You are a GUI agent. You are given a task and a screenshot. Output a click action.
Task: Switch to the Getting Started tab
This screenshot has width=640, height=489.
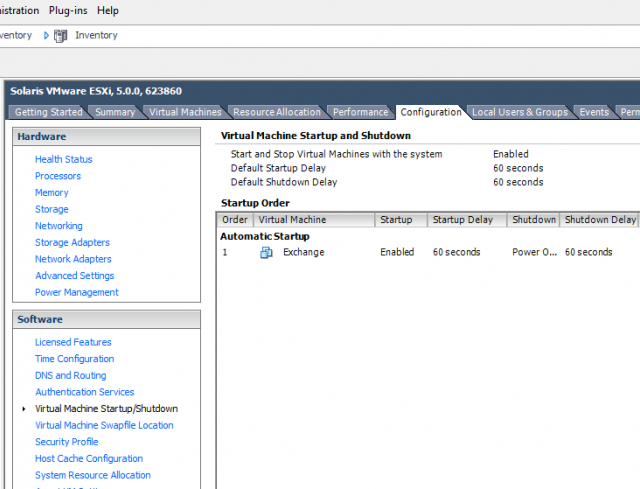point(49,112)
